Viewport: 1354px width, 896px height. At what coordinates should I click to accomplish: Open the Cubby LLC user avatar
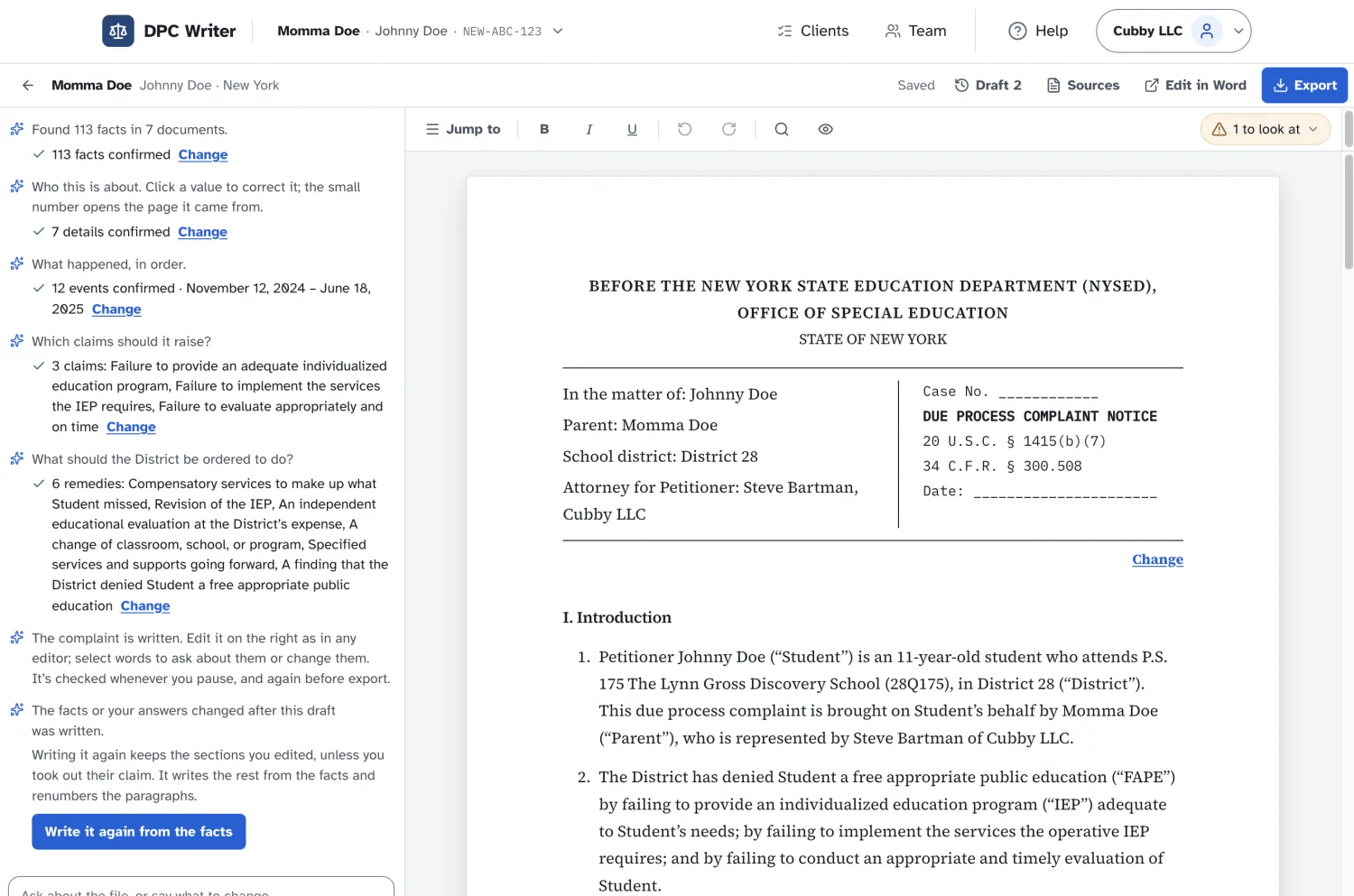[1207, 31]
